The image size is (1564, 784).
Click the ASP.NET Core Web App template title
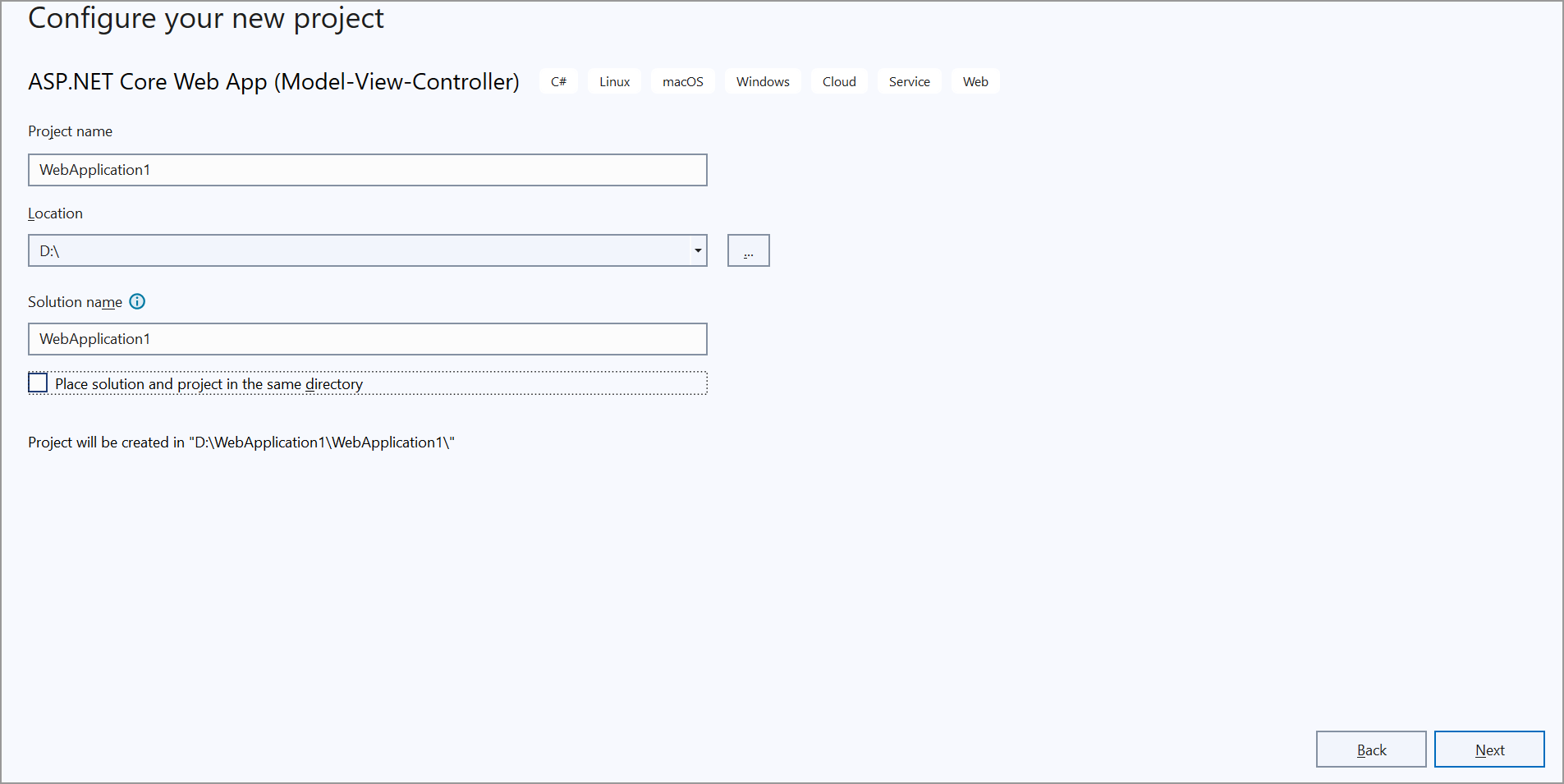[x=273, y=81]
